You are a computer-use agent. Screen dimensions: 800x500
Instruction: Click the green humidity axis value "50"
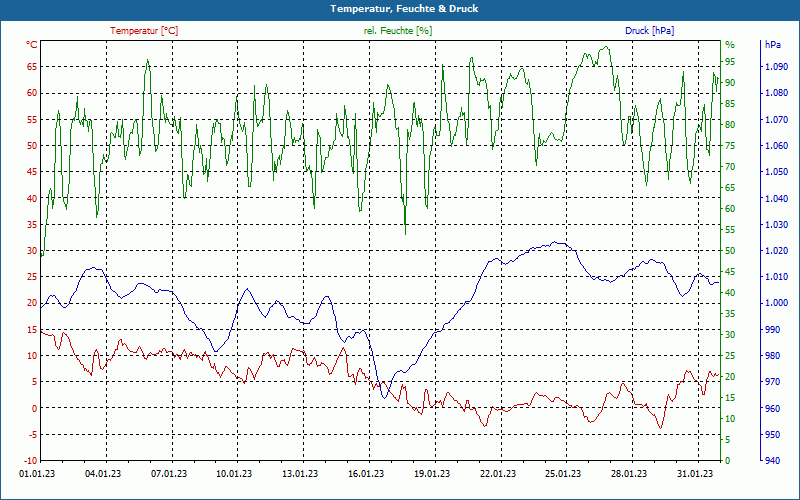pos(731,251)
